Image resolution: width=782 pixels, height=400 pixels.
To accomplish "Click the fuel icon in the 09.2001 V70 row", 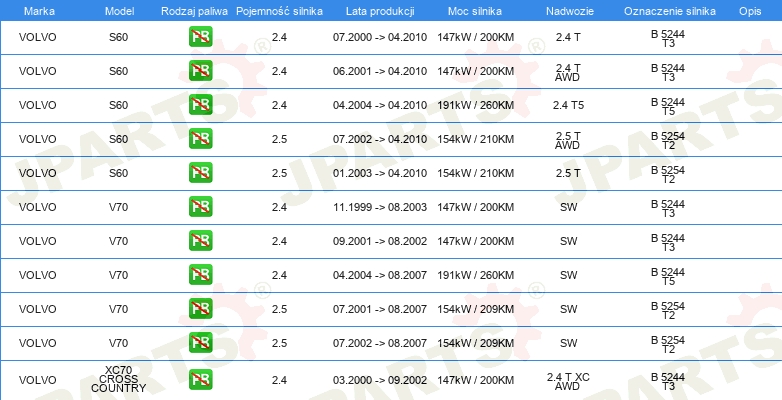I will tap(200, 240).
